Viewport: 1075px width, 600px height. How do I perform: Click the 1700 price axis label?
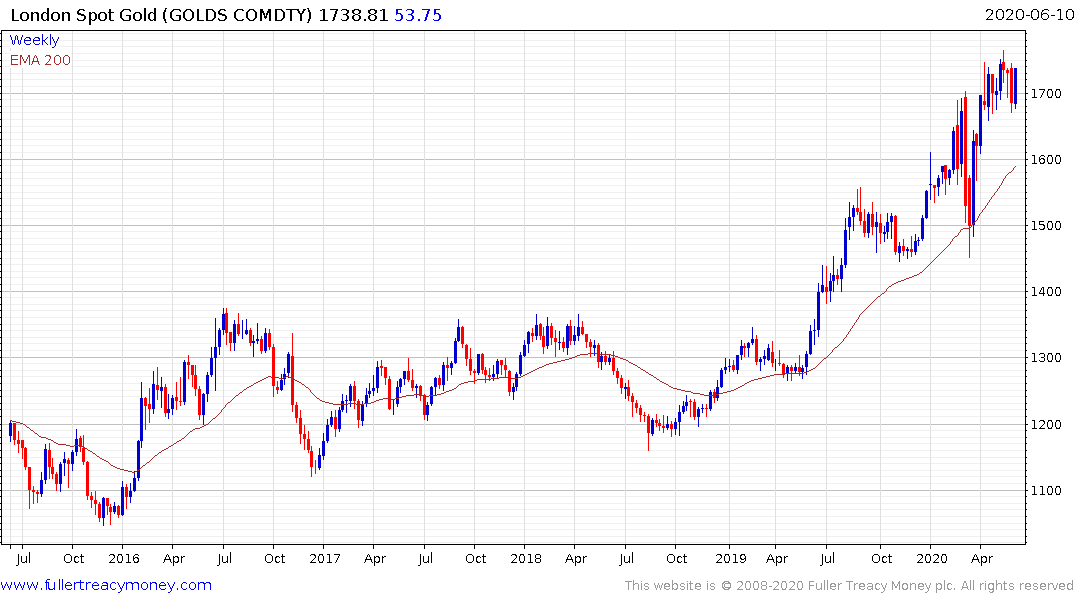coord(1046,93)
